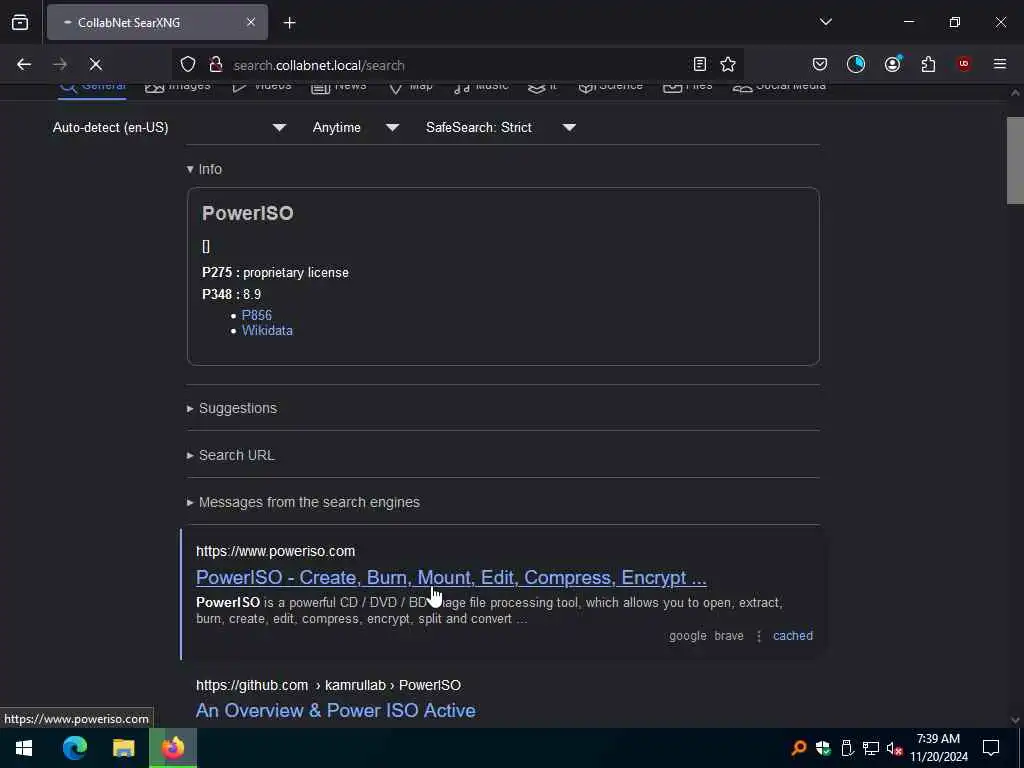1024x768 pixels.
Task: Switch to the Social Media tab
Action: pyautogui.click(x=779, y=88)
